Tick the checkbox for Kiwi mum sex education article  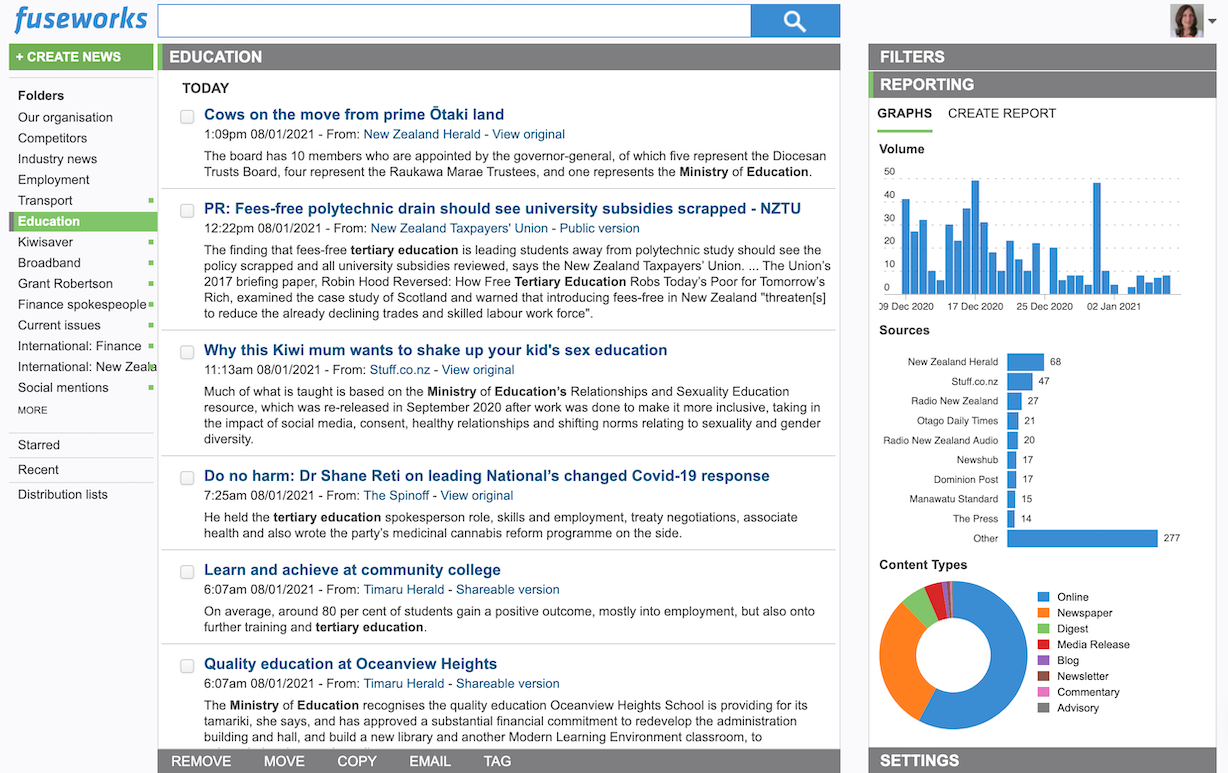[x=187, y=352]
